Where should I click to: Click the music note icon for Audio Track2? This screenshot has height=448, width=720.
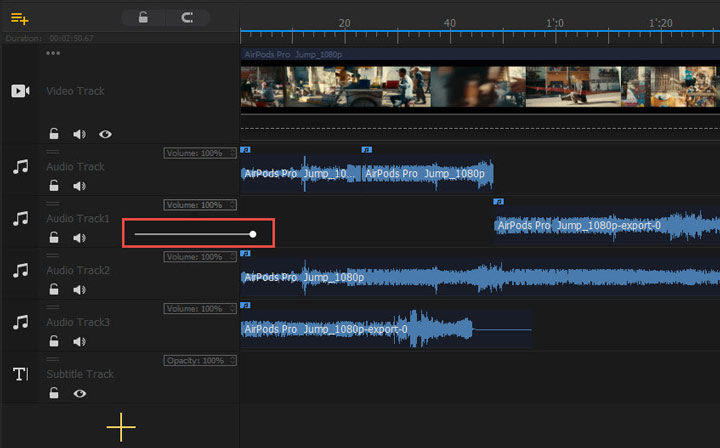tap(20, 270)
